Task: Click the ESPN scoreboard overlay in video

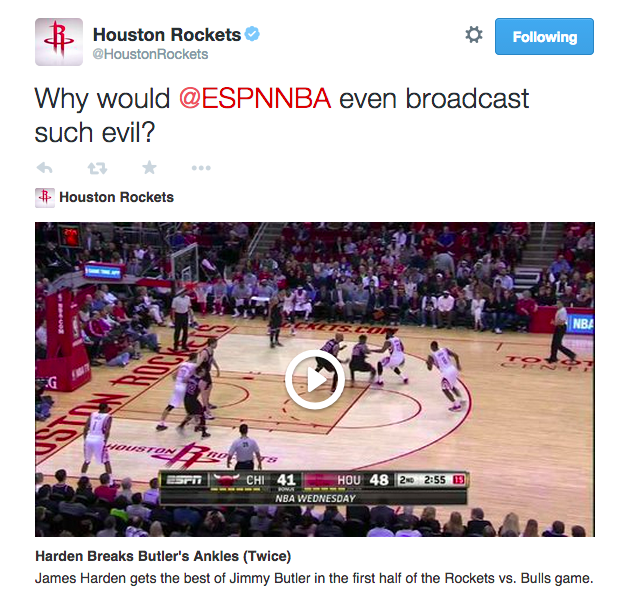Action: pyautogui.click(x=314, y=488)
